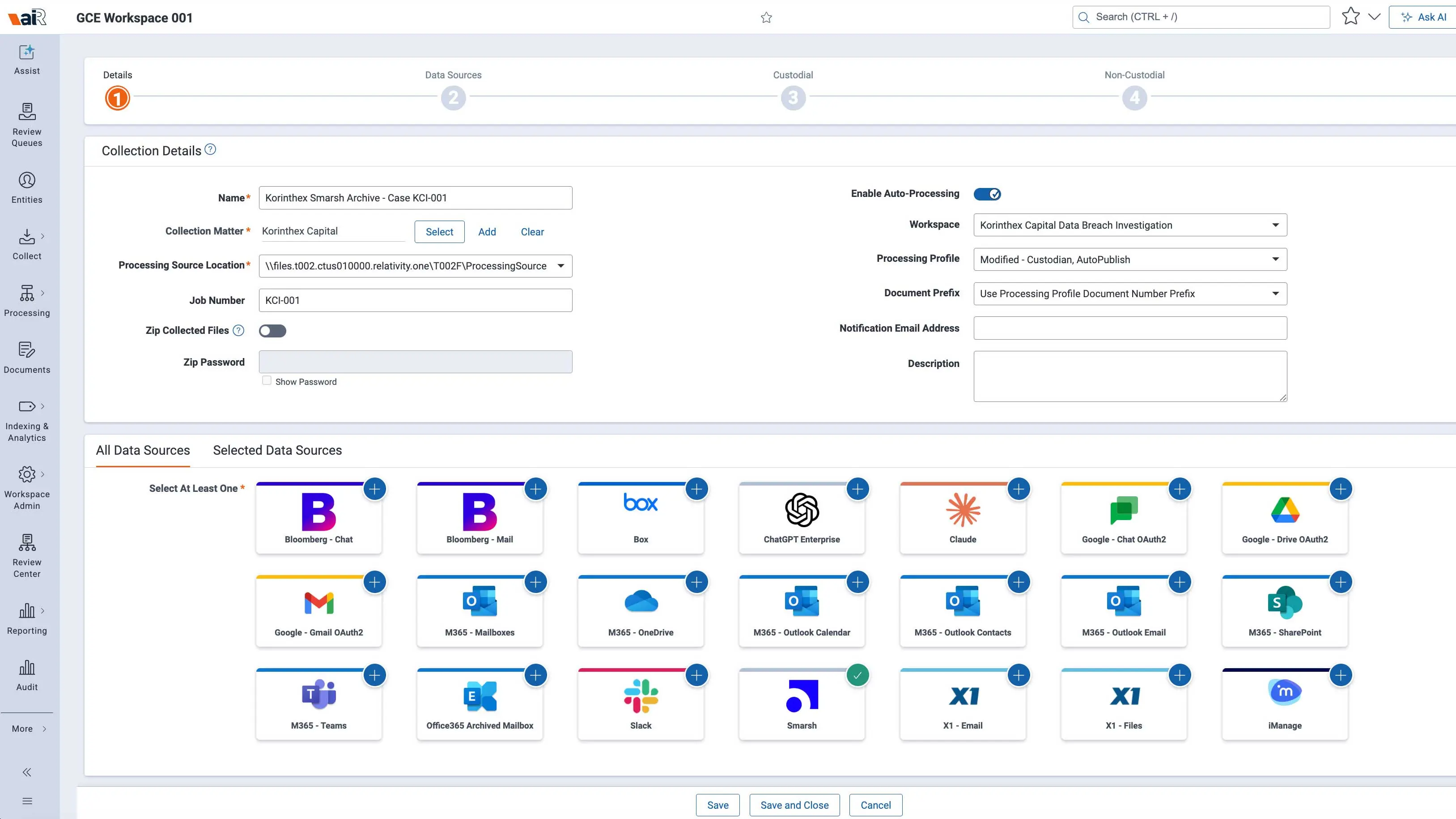Go to the Custodial wizard step
Screen dimensions: 1456x819
pyautogui.click(x=793, y=98)
